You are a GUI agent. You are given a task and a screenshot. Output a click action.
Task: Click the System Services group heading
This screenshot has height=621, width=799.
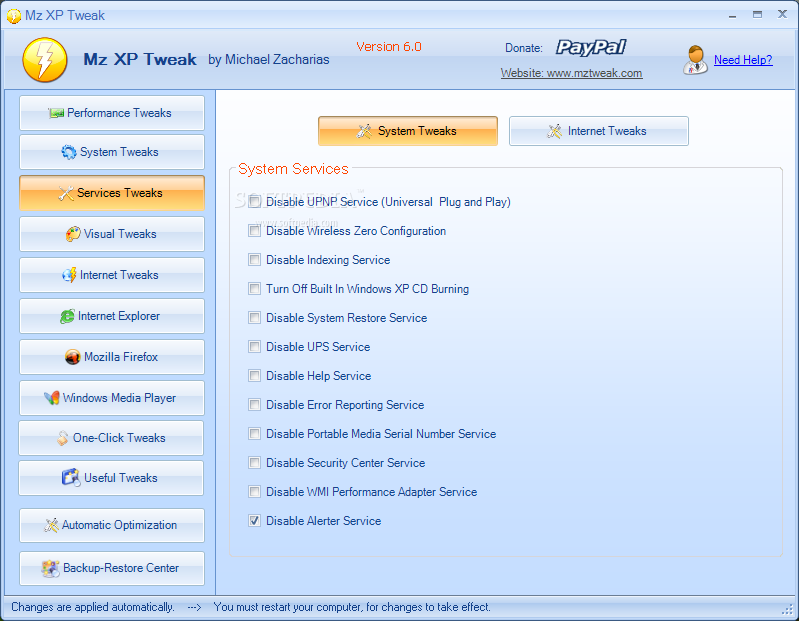coord(294,169)
